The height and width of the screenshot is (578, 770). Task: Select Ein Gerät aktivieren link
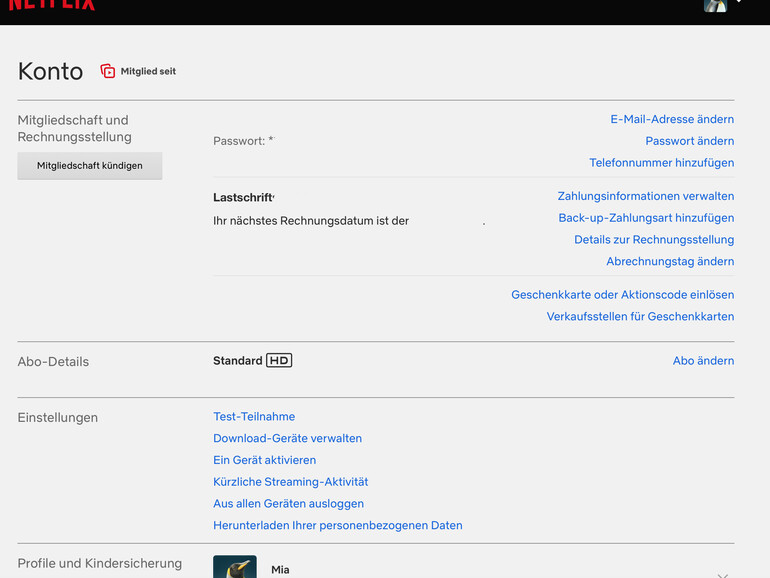coord(264,460)
